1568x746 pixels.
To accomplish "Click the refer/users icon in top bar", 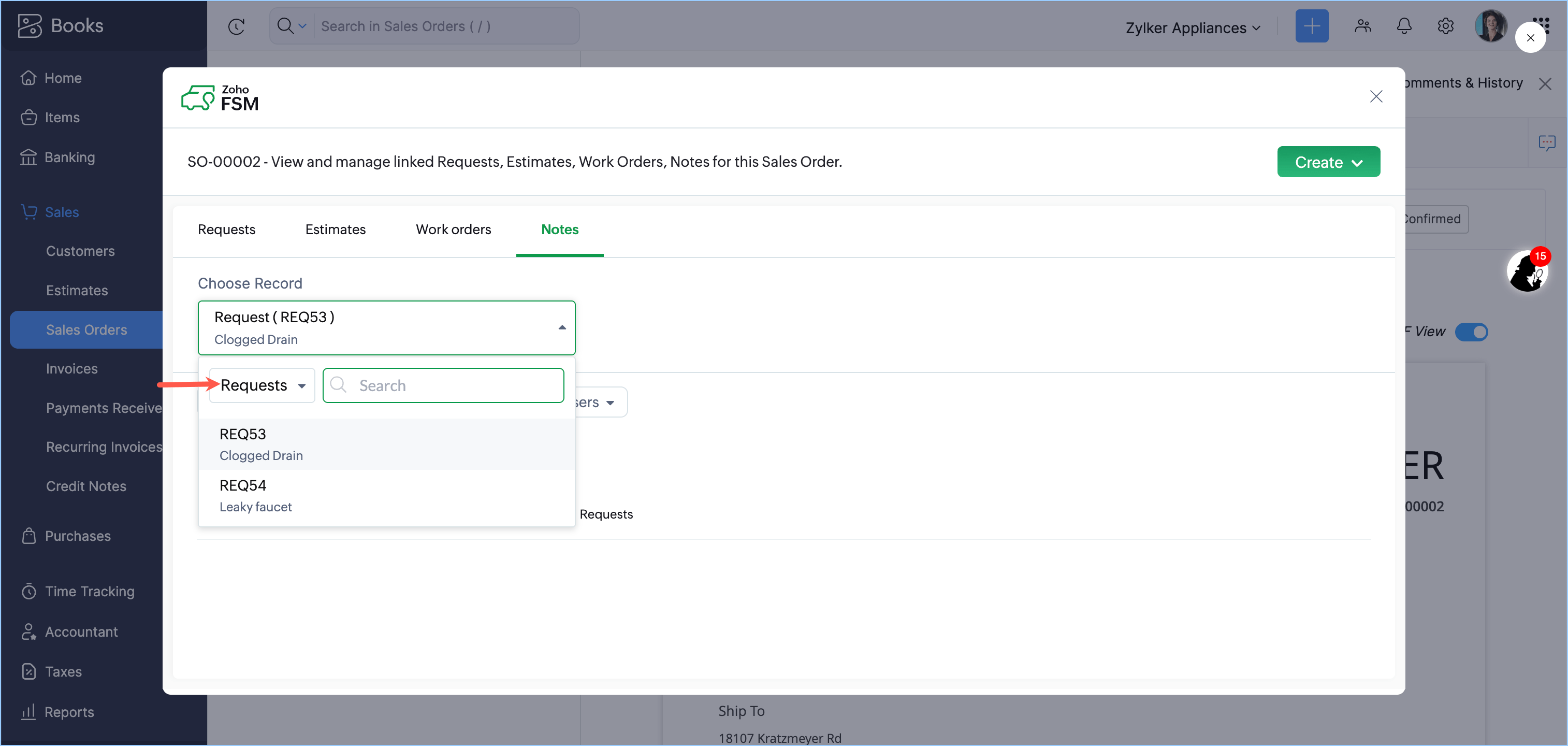I will pyautogui.click(x=1362, y=26).
